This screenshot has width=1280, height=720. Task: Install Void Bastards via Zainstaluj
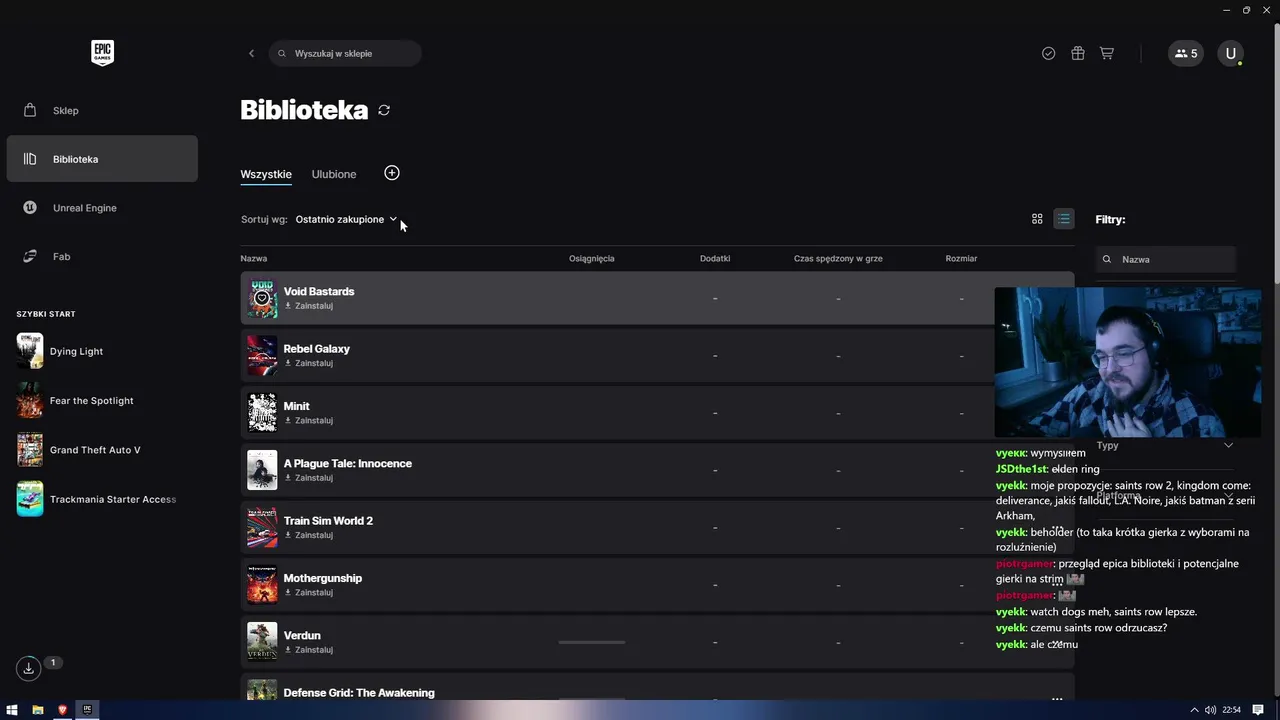[309, 306]
